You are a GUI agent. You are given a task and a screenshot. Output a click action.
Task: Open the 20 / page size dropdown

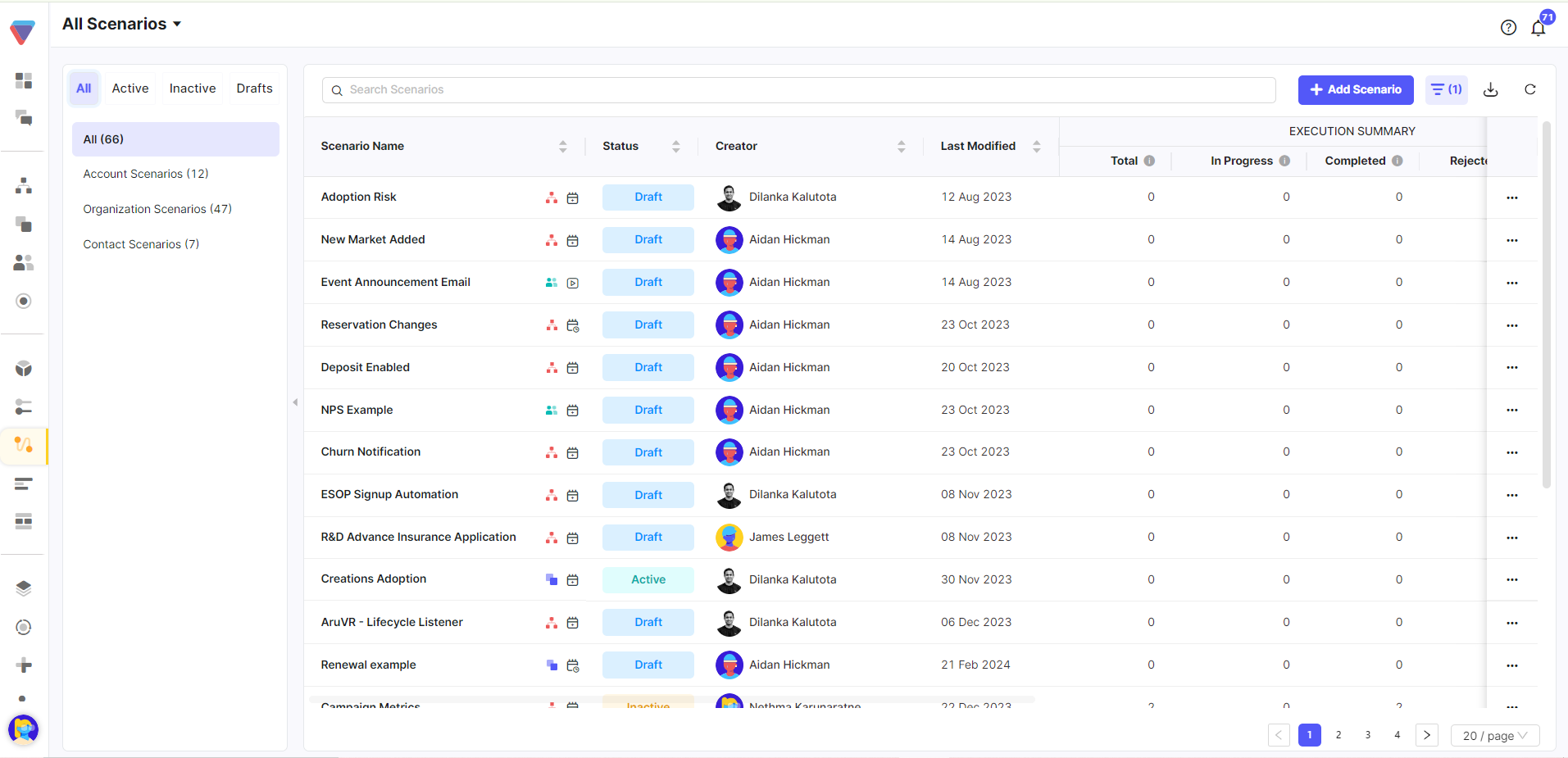click(1495, 736)
